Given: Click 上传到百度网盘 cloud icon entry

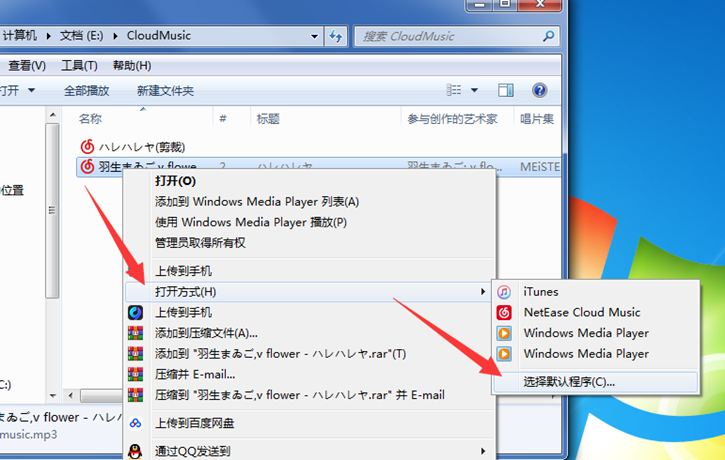Looking at the screenshot, I should 207,423.
